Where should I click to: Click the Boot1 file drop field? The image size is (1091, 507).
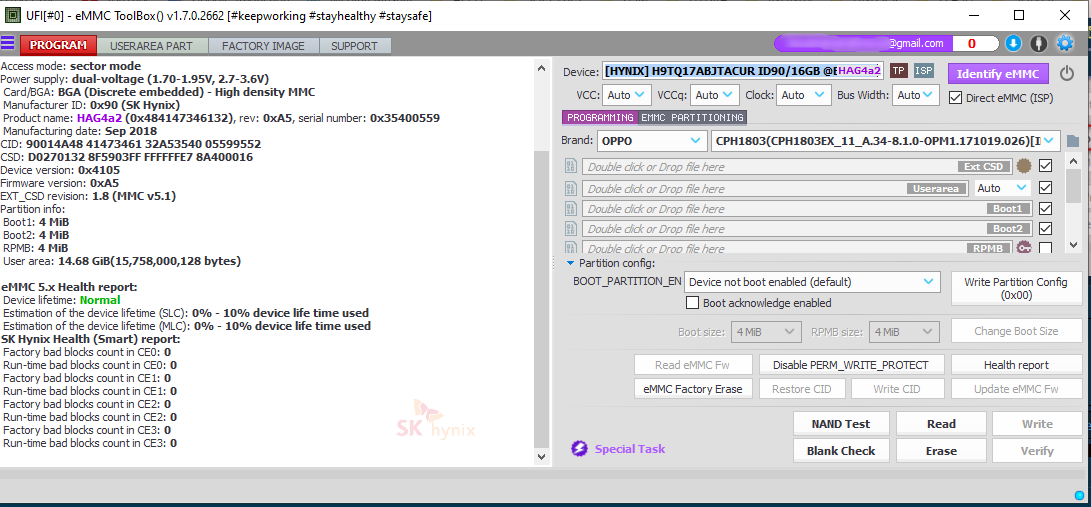807,209
